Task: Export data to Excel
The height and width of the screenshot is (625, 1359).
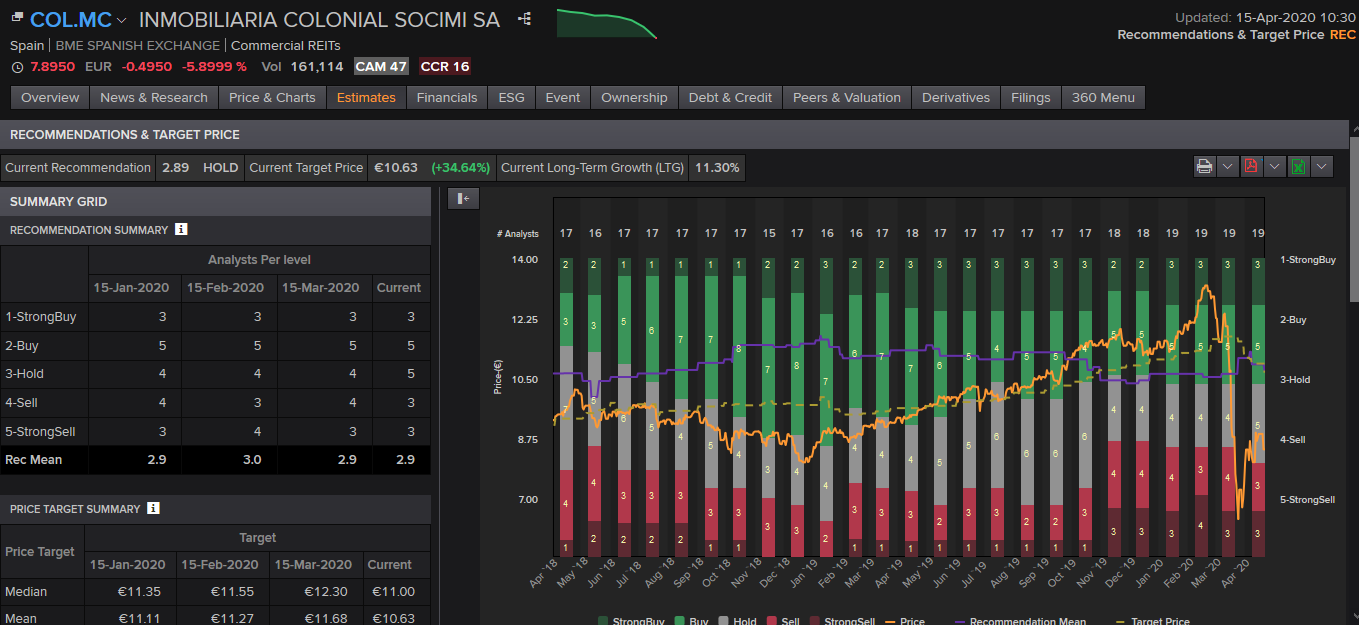Action: click(1298, 167)
